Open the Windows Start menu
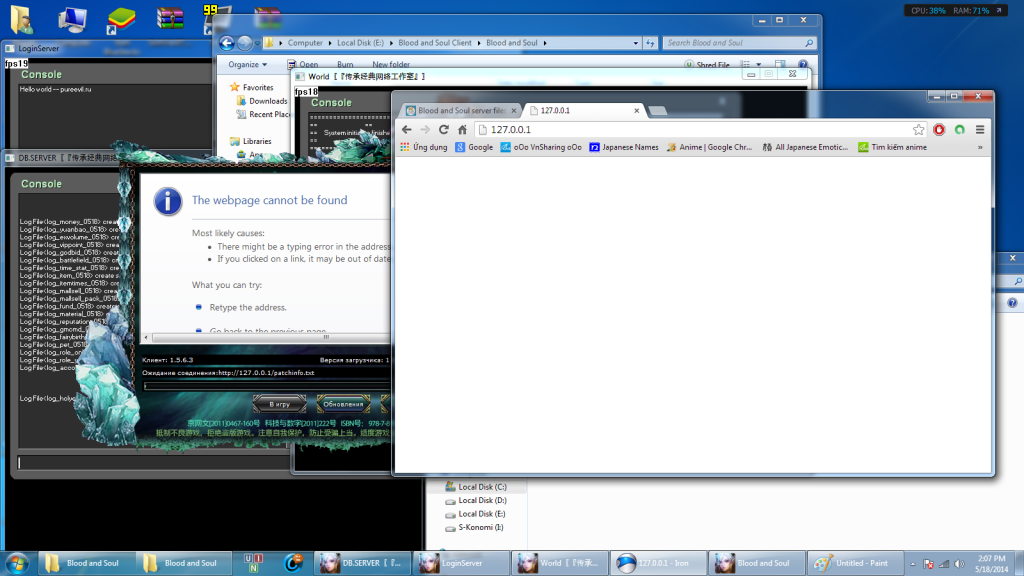The height and width of the screenshot is (576, 1024). (x=17, y=563)
